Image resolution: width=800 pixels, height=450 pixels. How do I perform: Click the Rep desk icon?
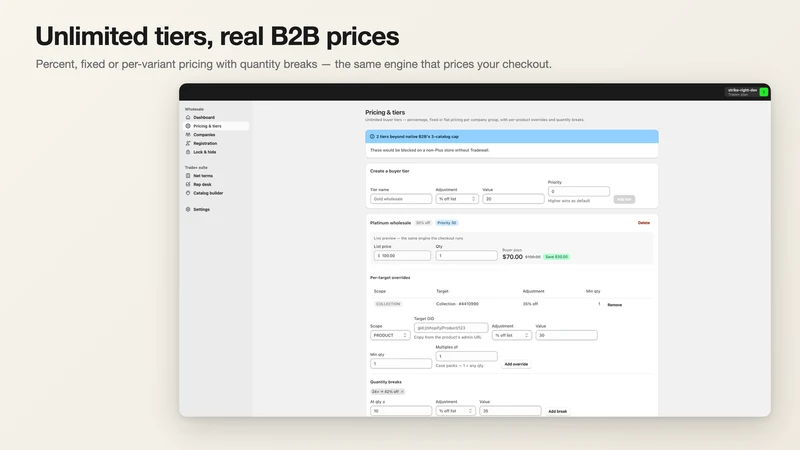(x=188, y=184)
